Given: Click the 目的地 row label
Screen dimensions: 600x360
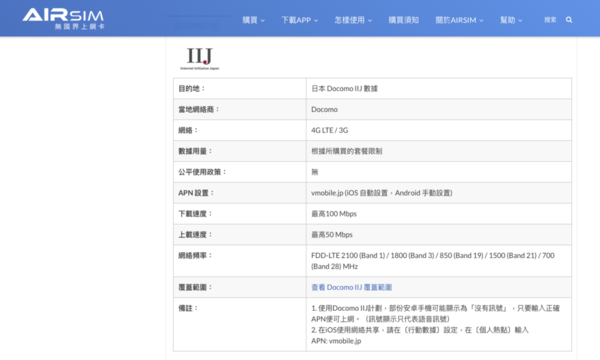Looking at the screenshot, I should tap(192, 89).
